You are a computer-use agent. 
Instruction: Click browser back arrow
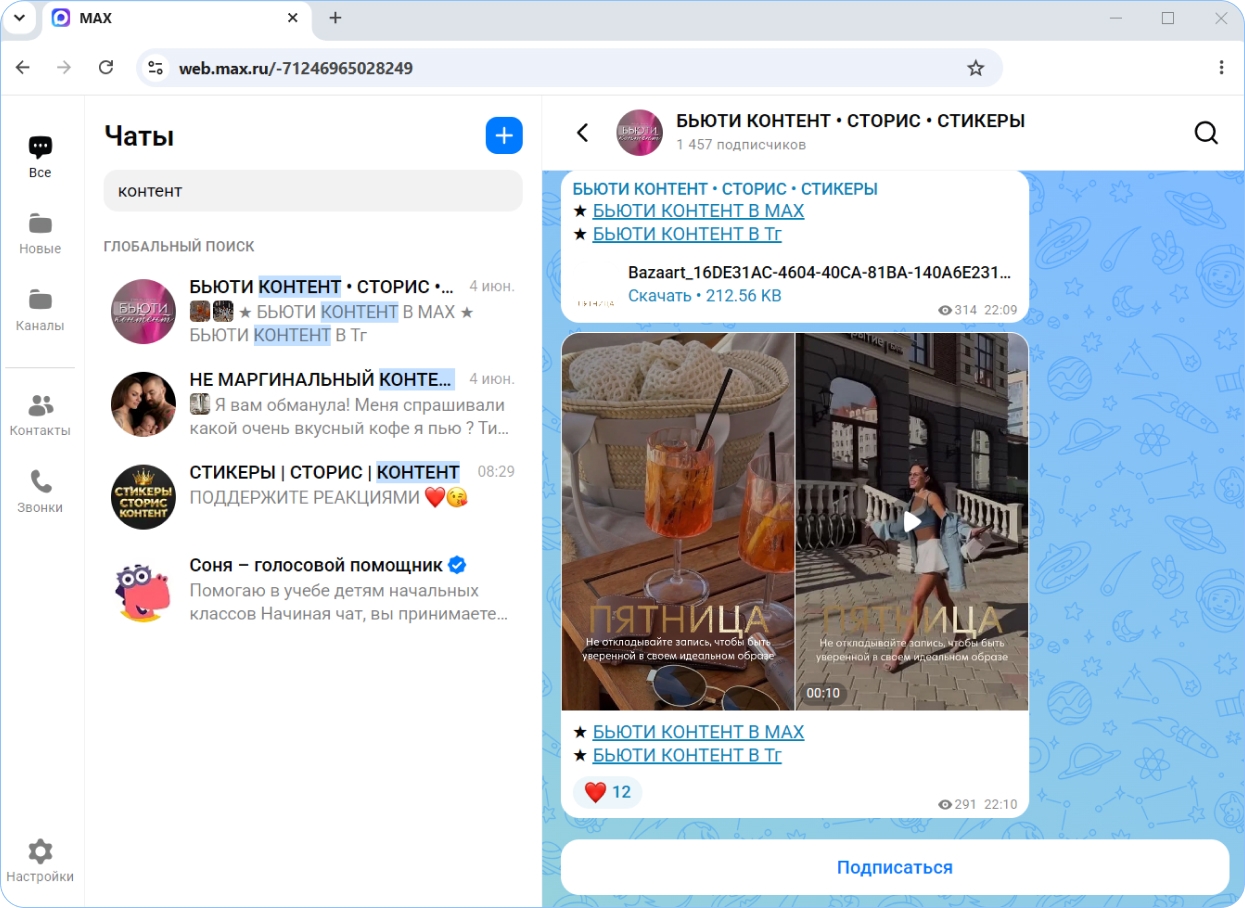coord(23,68)
